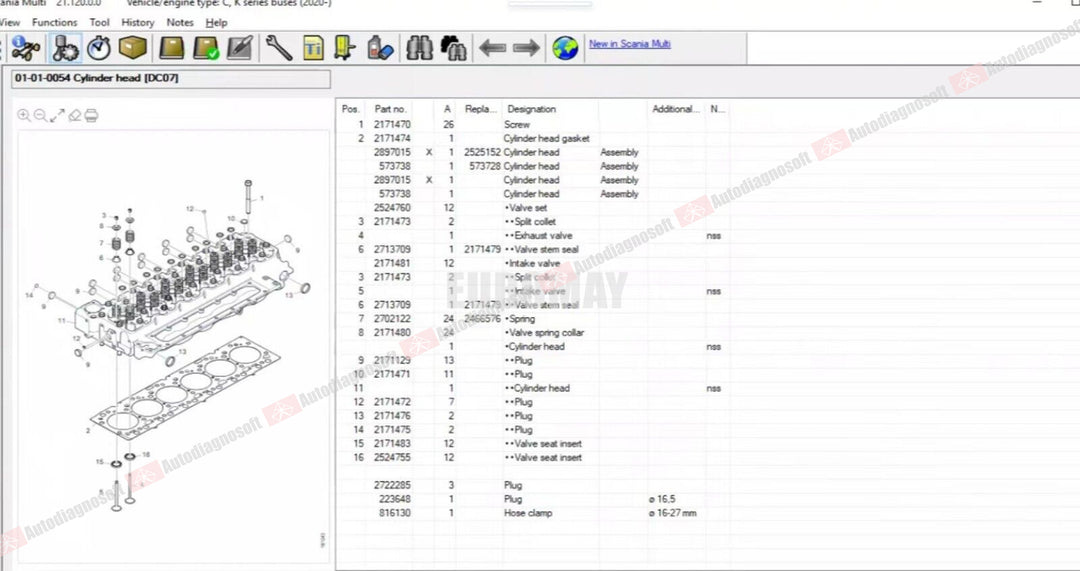
Task: Open the Help menu
Action: tap(216, 22)
